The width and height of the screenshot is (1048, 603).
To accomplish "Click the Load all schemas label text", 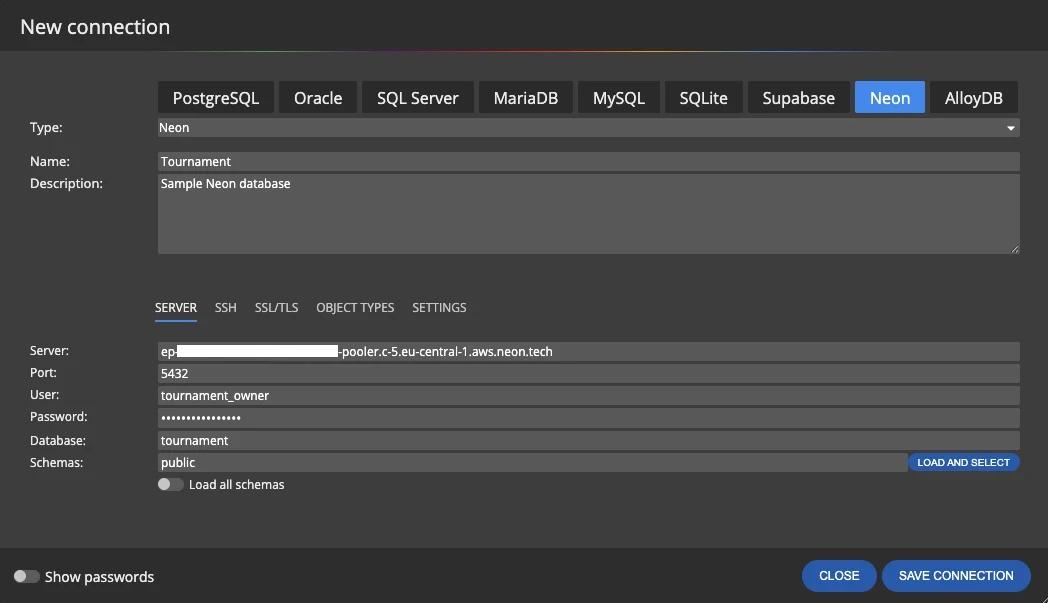I will point(237,485).
